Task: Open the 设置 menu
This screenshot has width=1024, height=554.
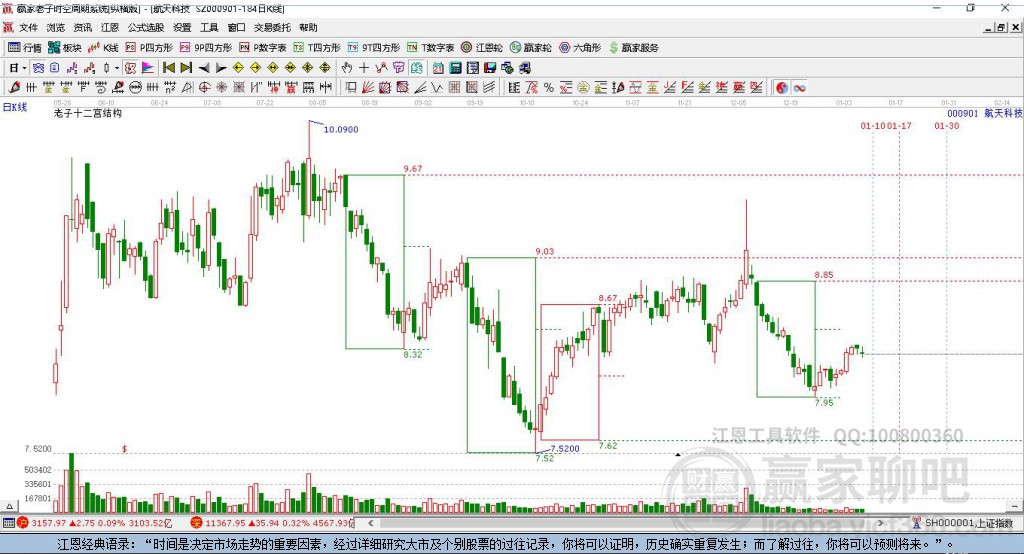Action: click(182, 27)
